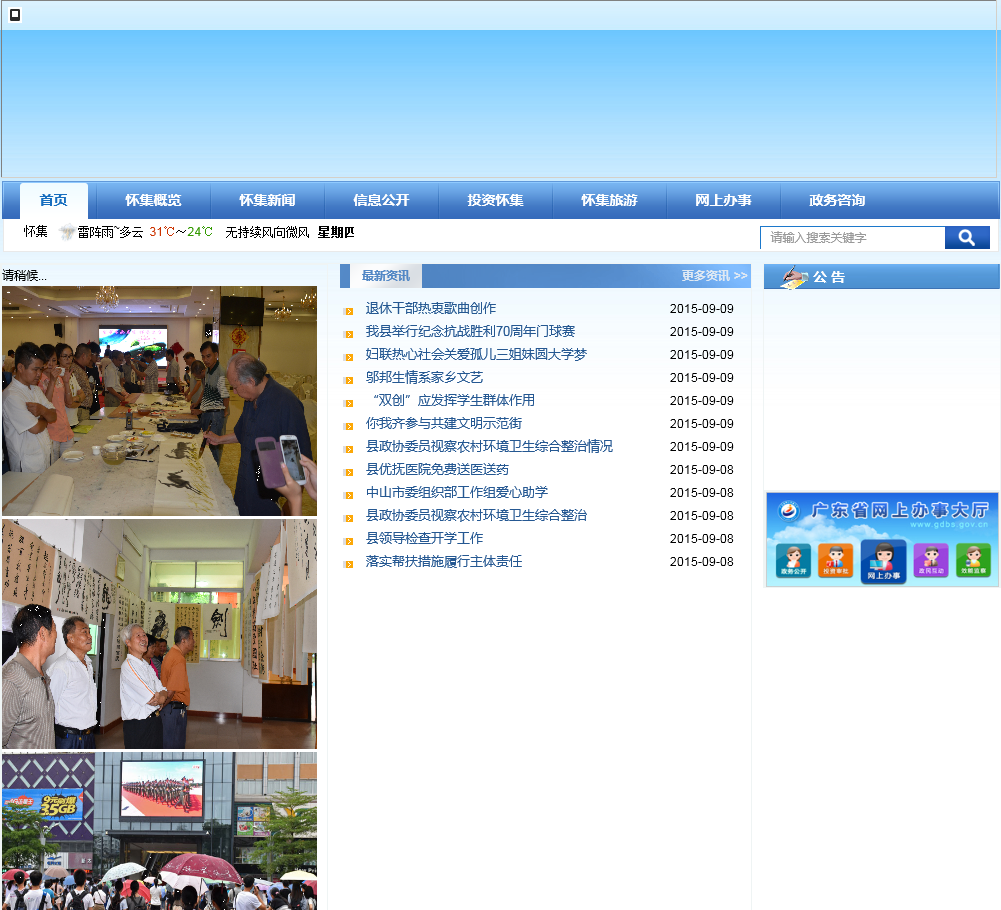Open the 网上办事 navigation menu item
This screenshot has width=1001, height=910.
pos(723,201)
